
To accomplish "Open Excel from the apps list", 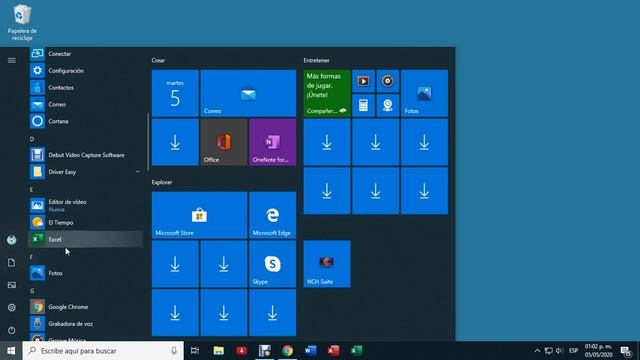I will 86,239.
